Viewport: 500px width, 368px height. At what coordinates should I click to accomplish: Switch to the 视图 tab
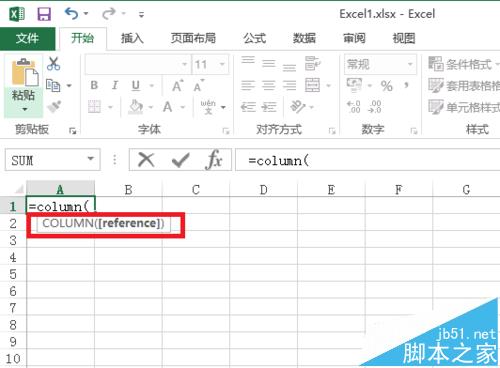[x=404, y=38]
